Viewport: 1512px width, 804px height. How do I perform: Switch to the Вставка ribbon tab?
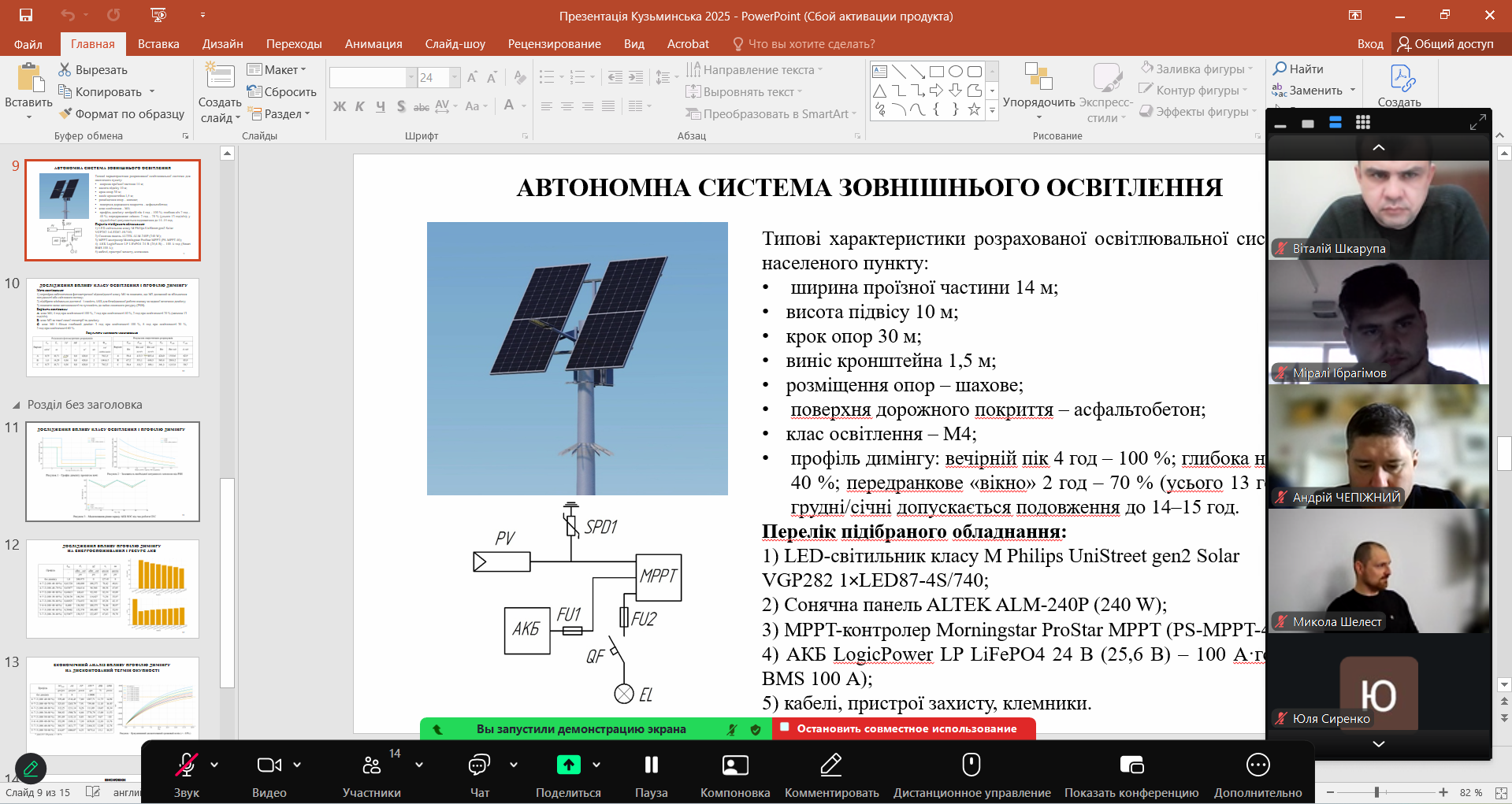point(158,44)
